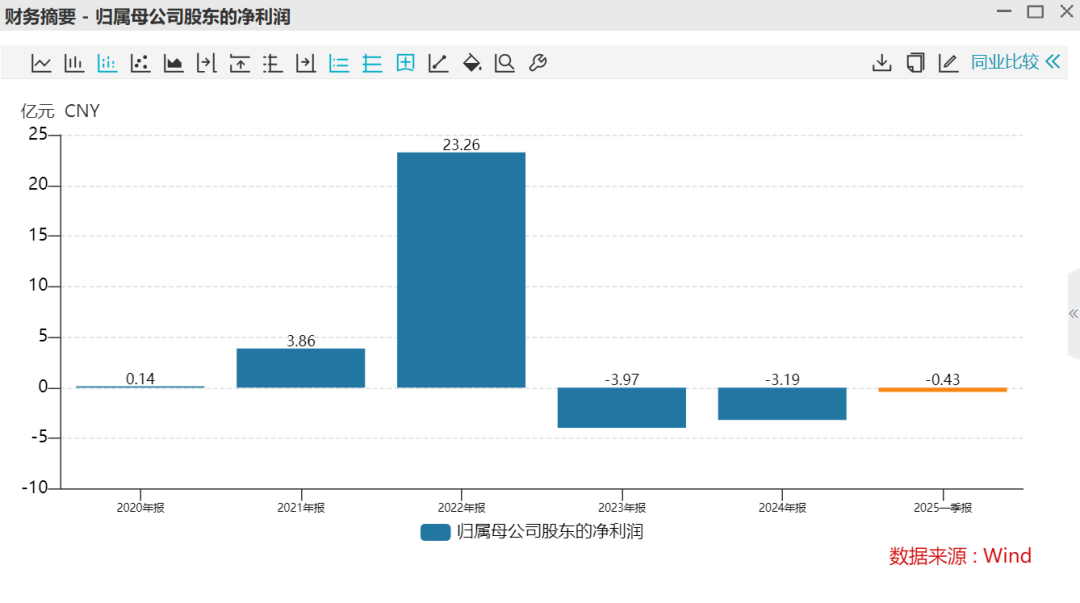Viewport: 1080px width, 603px height.
Task: Click the 归属母公司股东的净利润 legend entry
Action: [549, 532]
